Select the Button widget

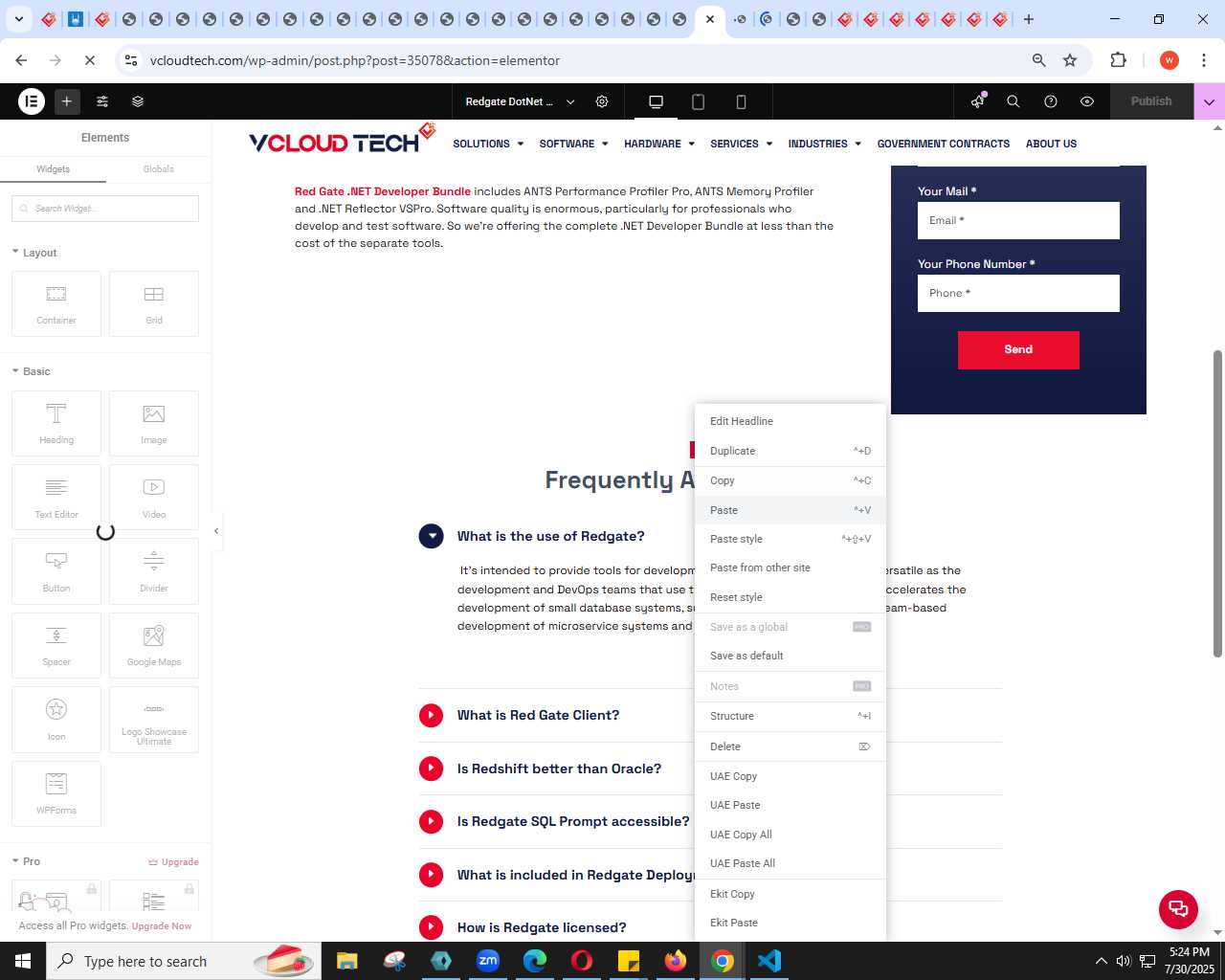(56, 571)
